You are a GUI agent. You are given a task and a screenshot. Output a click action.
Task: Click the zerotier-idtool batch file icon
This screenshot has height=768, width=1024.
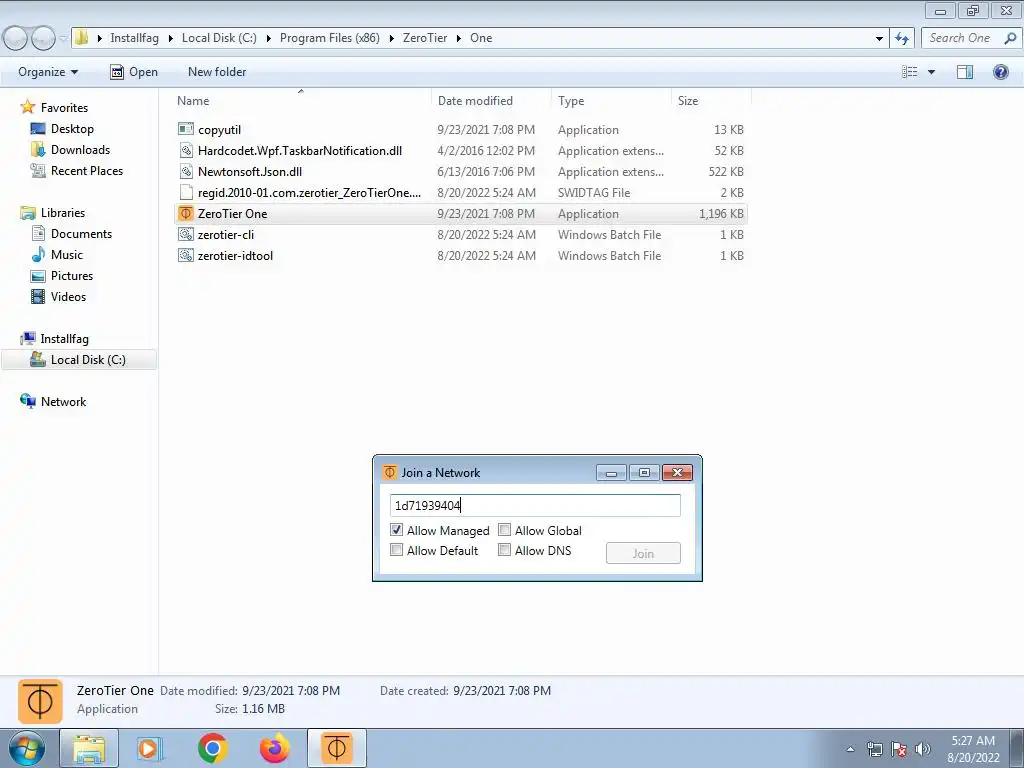click(186, 255)
